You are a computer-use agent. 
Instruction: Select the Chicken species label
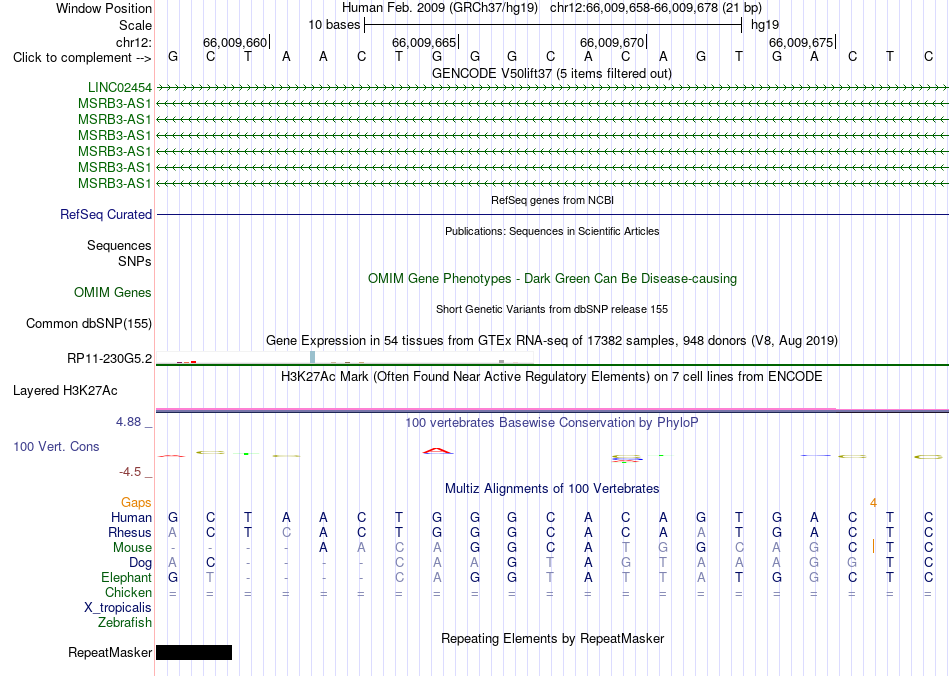click(x=128, y=592)
